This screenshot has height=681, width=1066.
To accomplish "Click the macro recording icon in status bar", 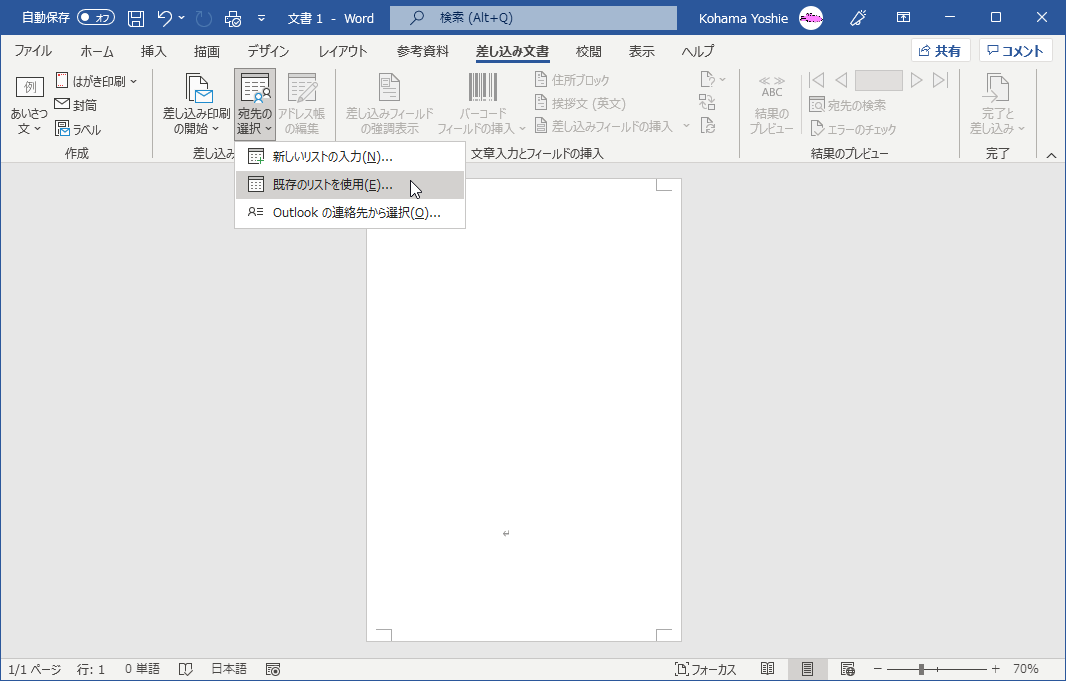I will point(273,669).
